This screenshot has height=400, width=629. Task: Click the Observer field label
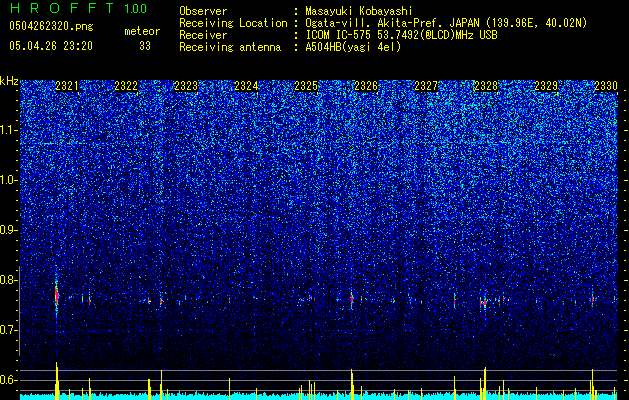click(x=203, y=11)
